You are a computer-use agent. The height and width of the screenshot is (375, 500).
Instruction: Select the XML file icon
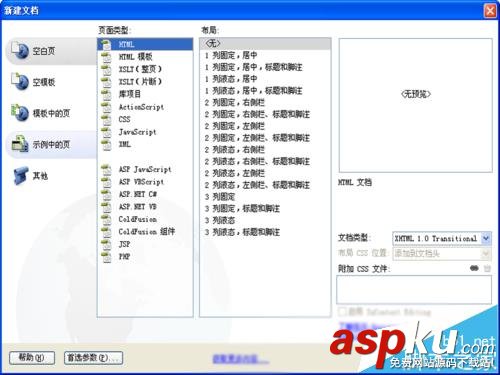[x=106, y=144]
